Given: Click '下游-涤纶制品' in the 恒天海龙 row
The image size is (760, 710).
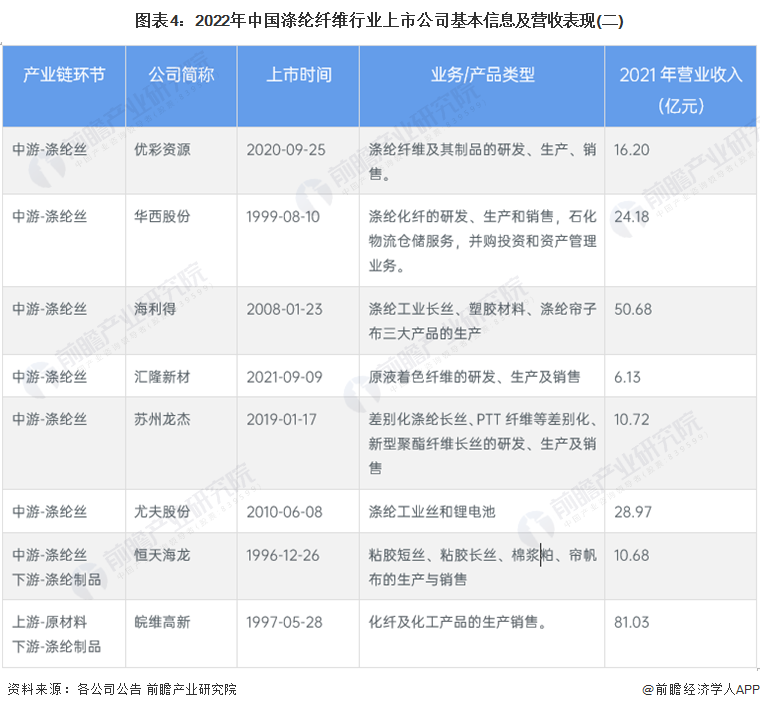Looking at the screenshot, I should [57, 580].
